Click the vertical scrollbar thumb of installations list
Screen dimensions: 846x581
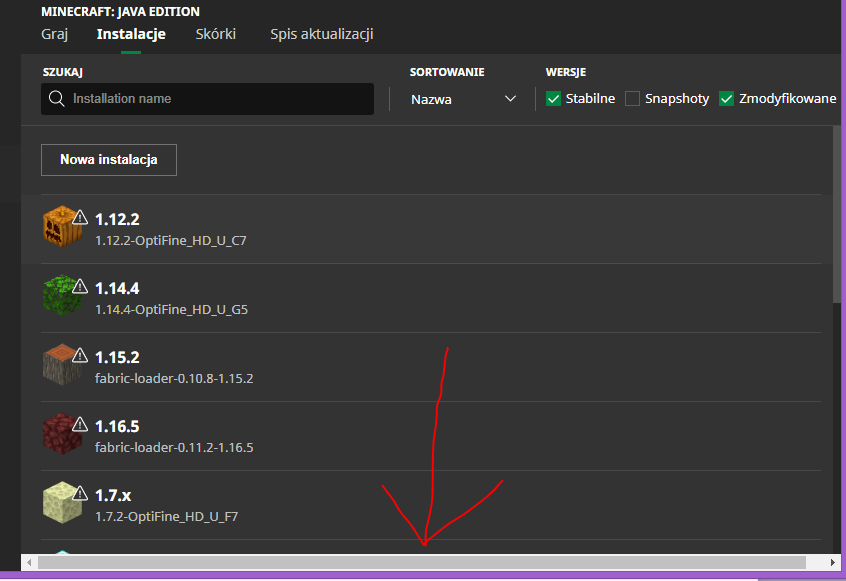tap(837, 214)
